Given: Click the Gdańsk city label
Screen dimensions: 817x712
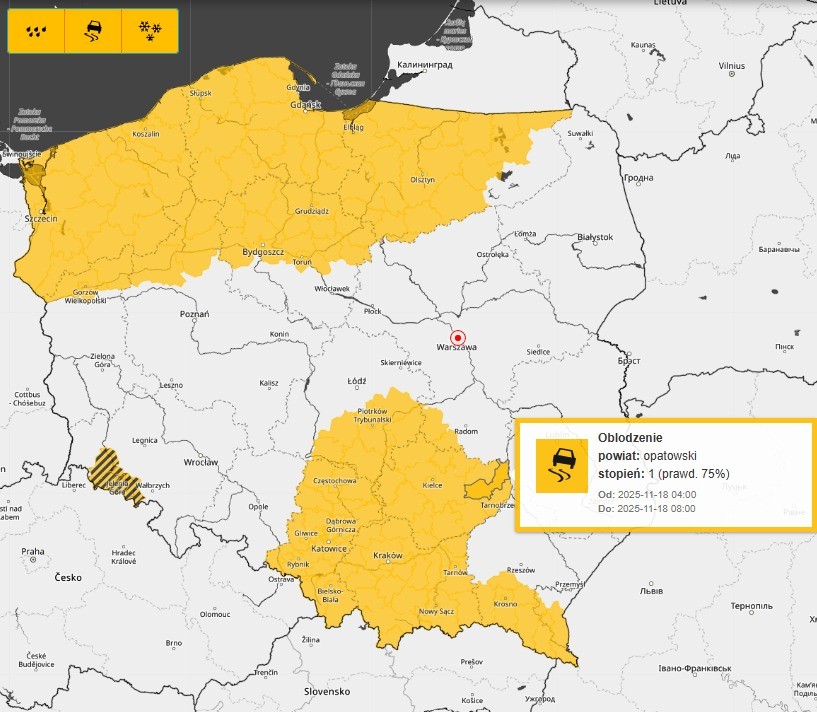Looking at the screenshot, I should pos(306,105).
